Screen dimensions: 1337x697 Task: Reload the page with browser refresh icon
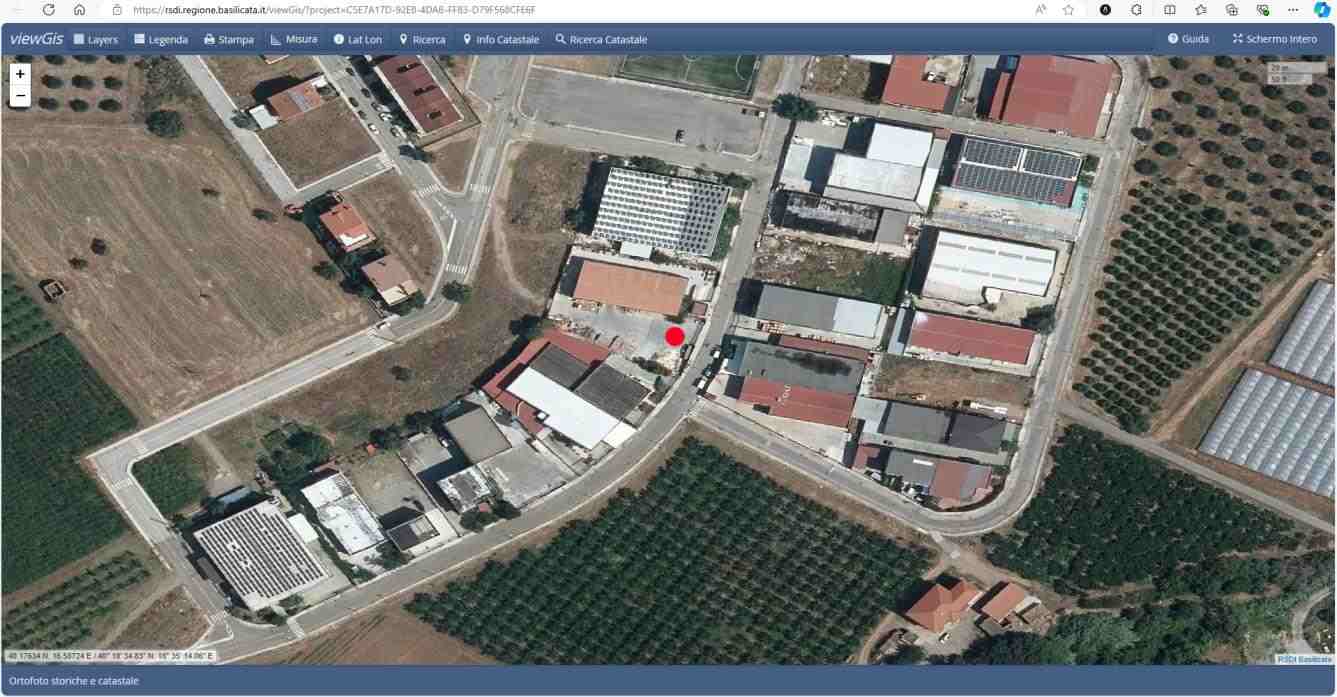click(47, 9)
